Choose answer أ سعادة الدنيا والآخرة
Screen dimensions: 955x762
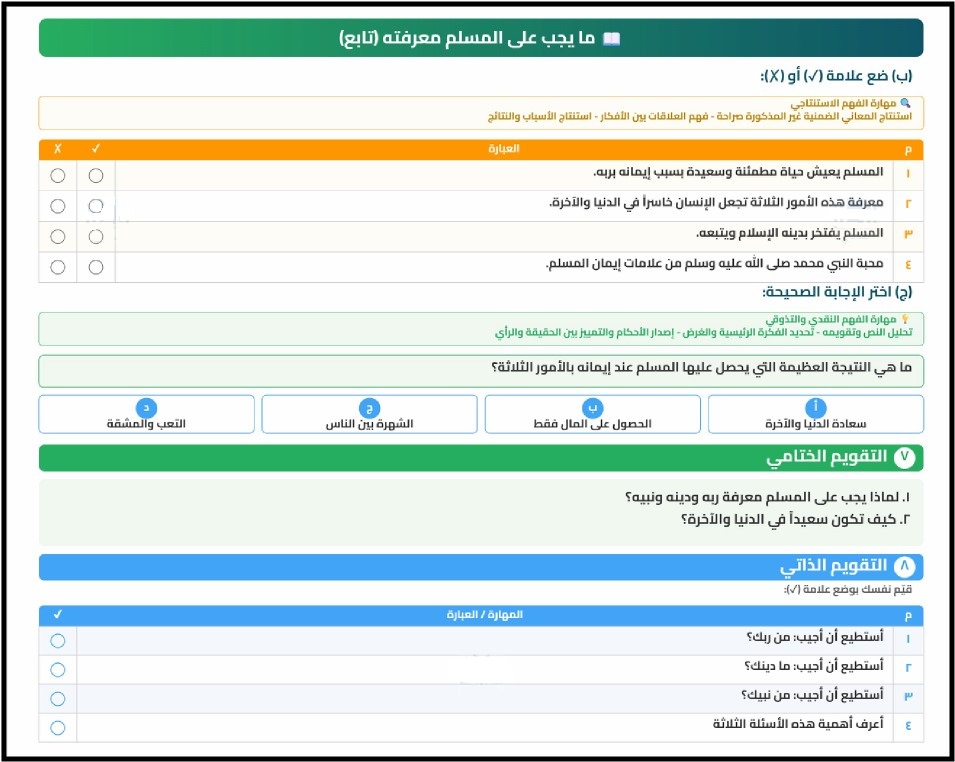tap(816, 414)
